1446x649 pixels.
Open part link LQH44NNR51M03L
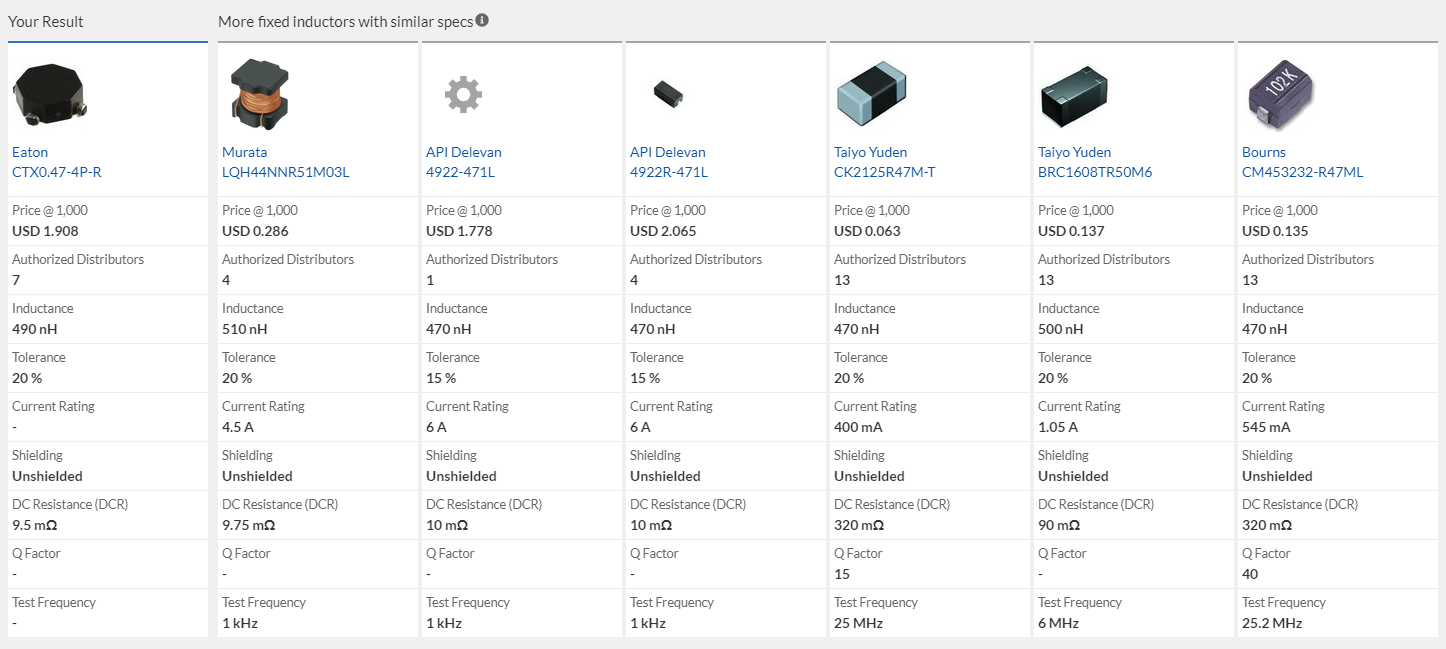[x=286, y=172]
